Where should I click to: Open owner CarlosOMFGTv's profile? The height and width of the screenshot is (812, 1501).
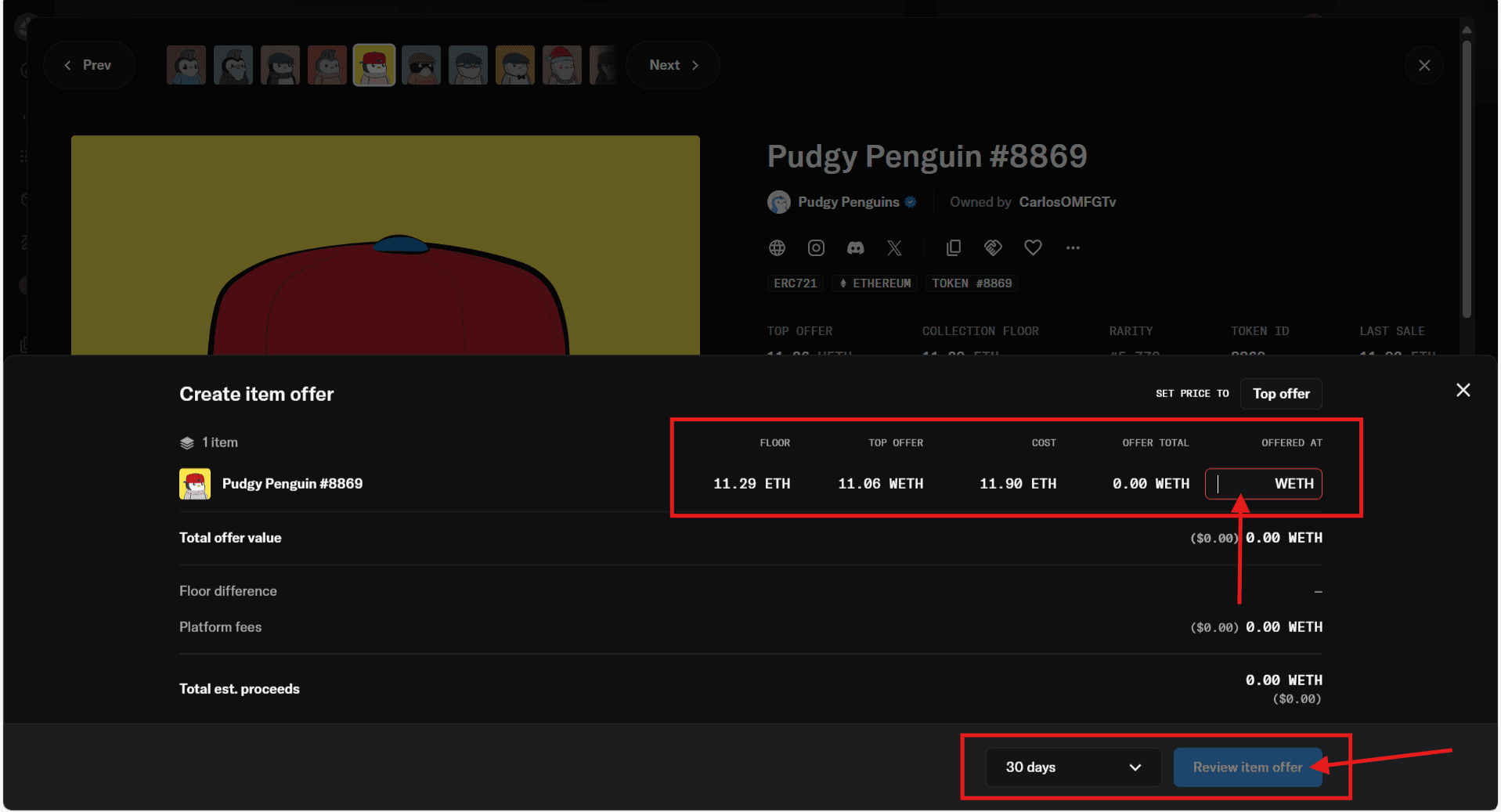(1067, 202)
